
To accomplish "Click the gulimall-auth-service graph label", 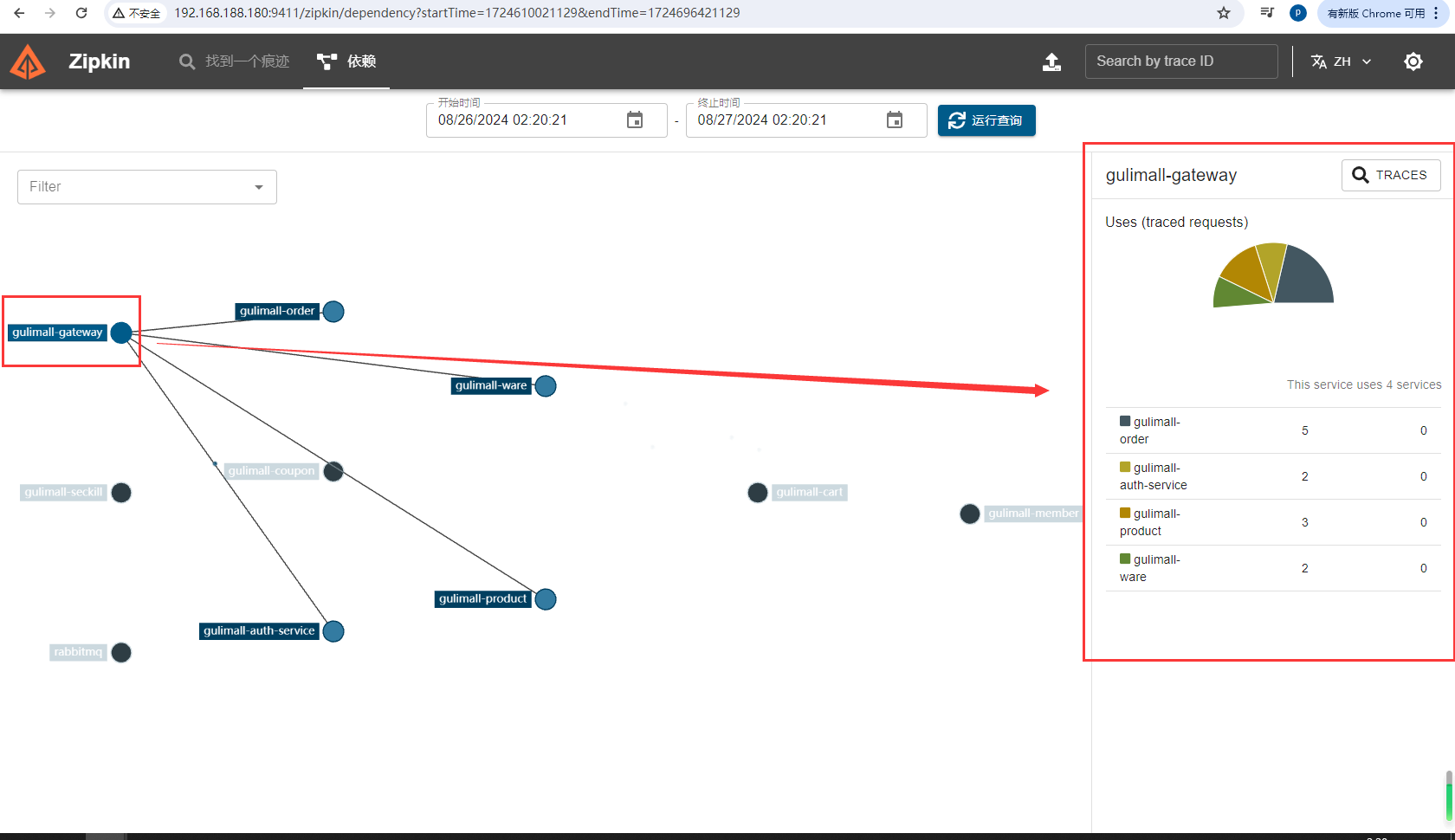I will (x=259, y=630).
